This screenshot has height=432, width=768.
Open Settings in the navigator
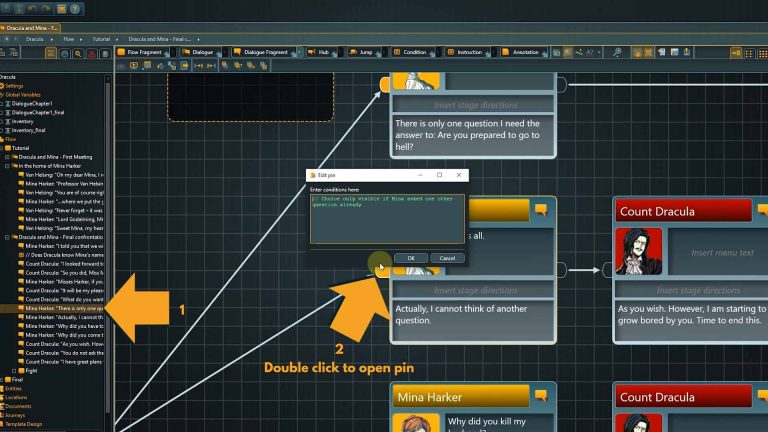click(x=14, y=86)
